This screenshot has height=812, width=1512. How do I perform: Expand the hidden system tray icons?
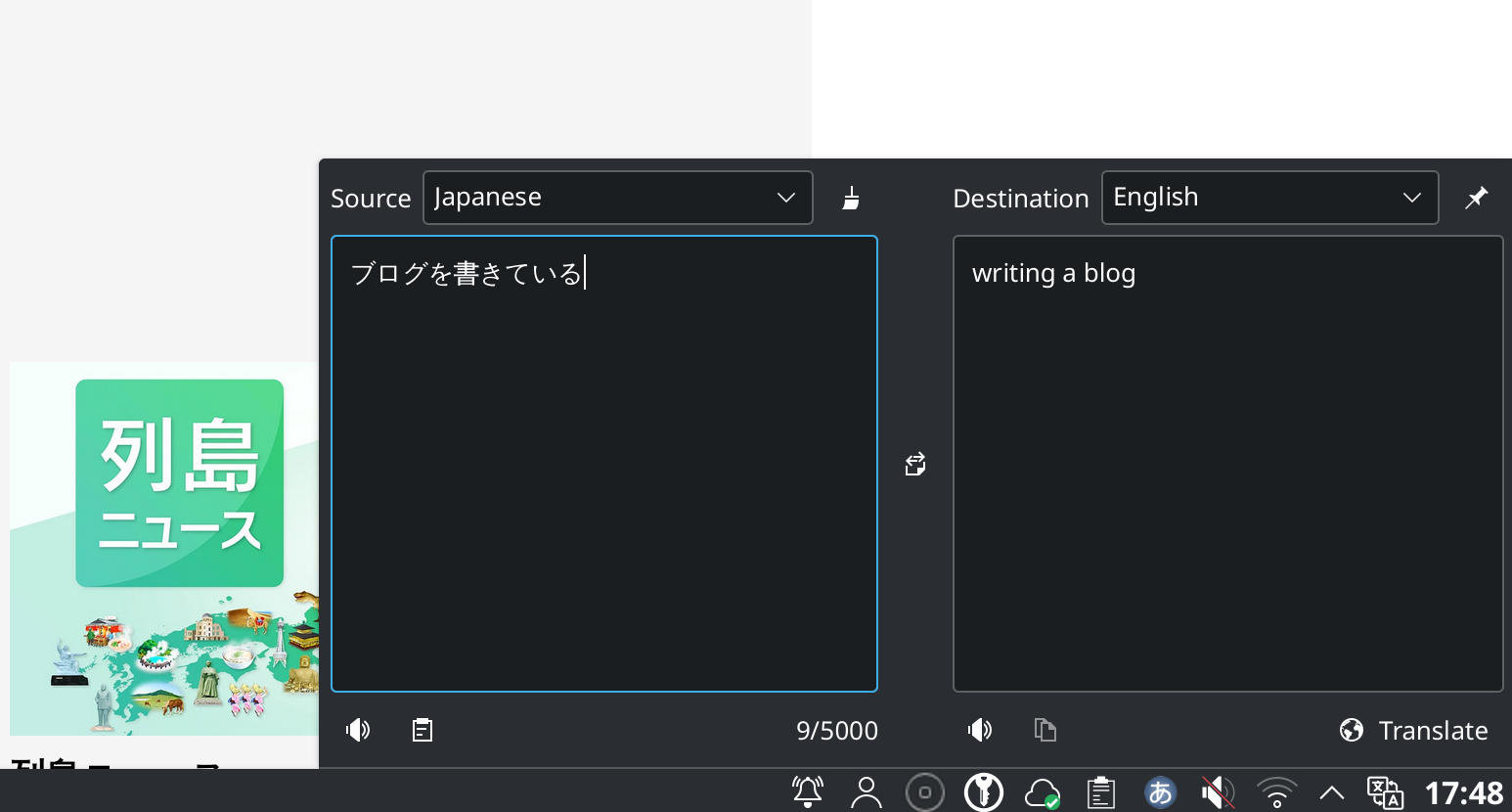click(x=1331, y=792)
